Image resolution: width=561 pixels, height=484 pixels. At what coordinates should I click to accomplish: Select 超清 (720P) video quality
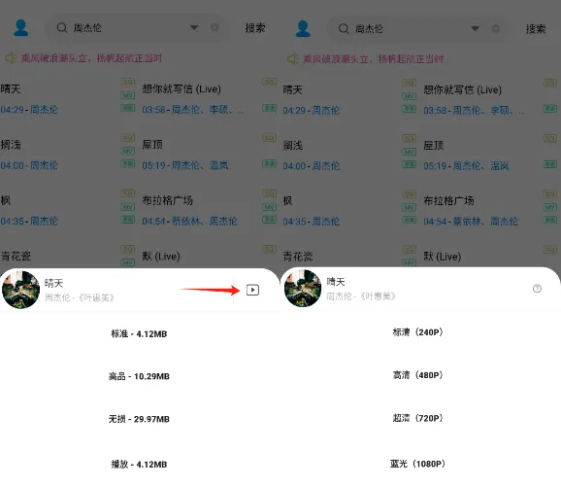pyautogui.click(x=418, y=418)
